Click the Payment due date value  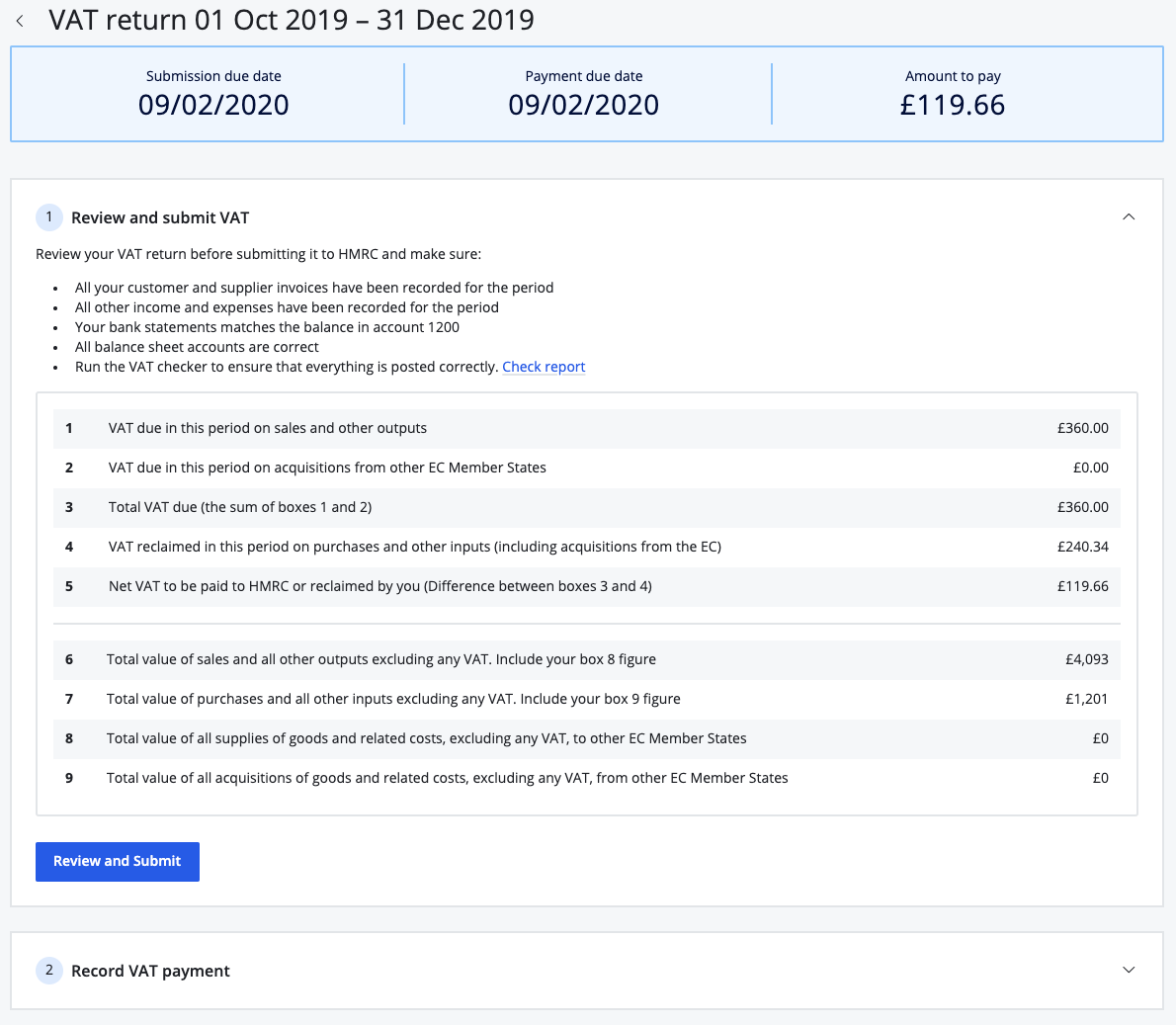[x=583, y=104]
